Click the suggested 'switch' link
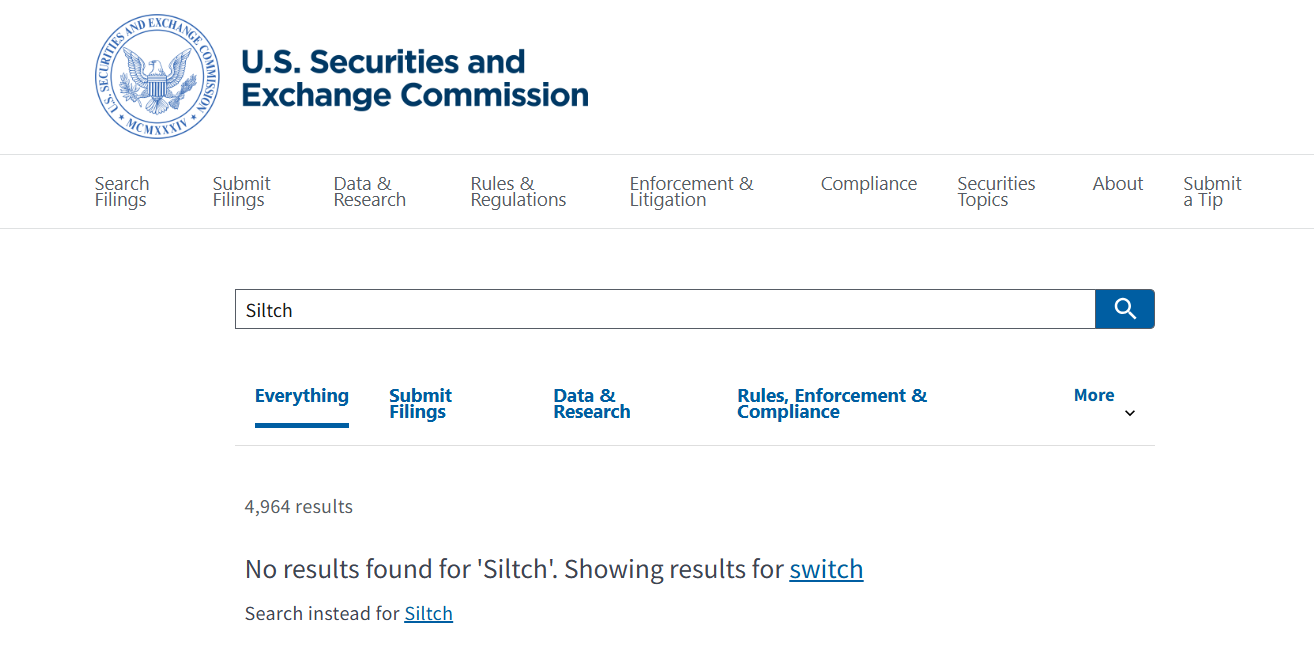The width and height of the screenshot is (1314, 658). pyautogui.click(x=826, y=570)
